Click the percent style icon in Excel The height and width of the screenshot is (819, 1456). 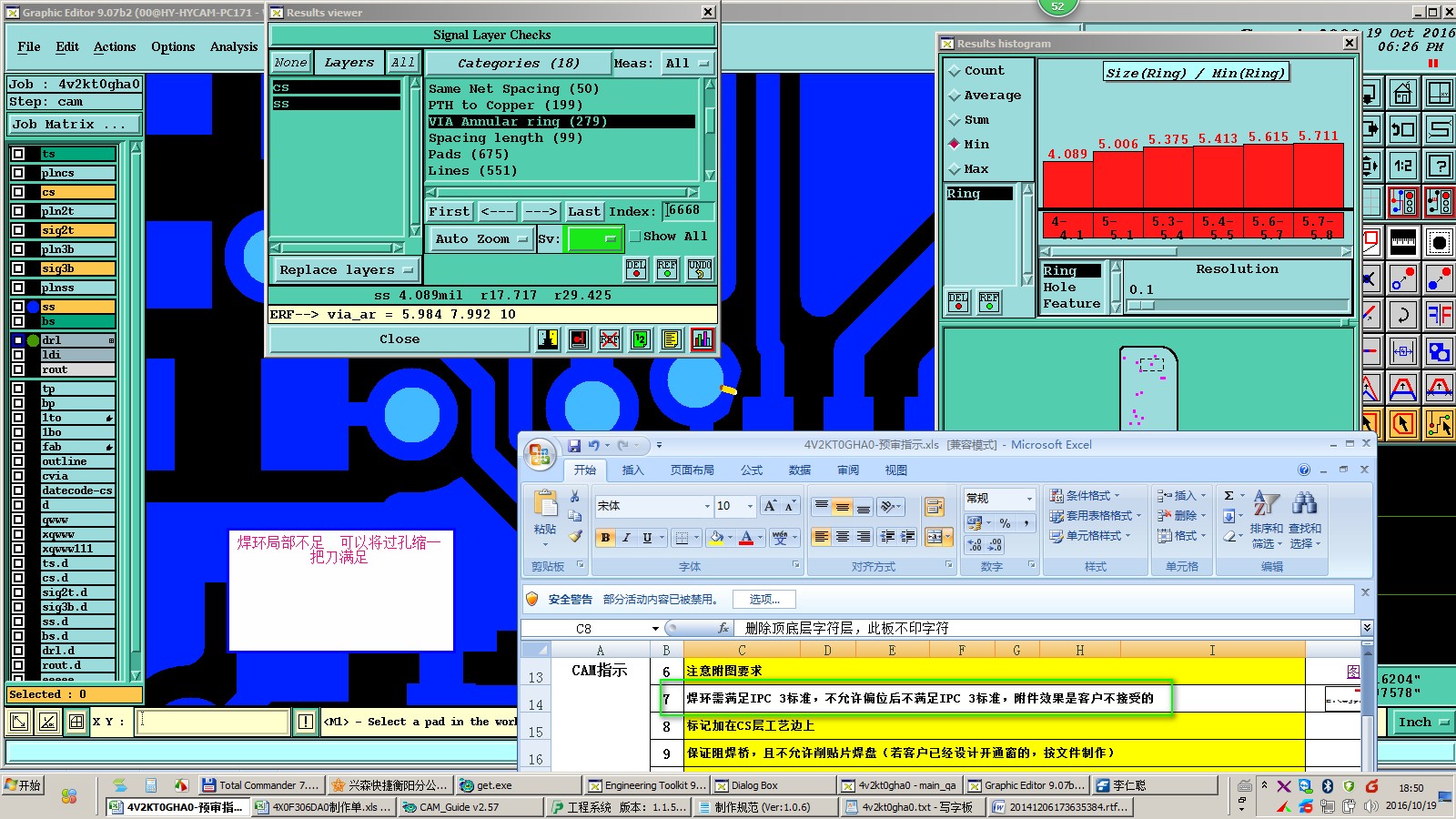pos(1005,523)
